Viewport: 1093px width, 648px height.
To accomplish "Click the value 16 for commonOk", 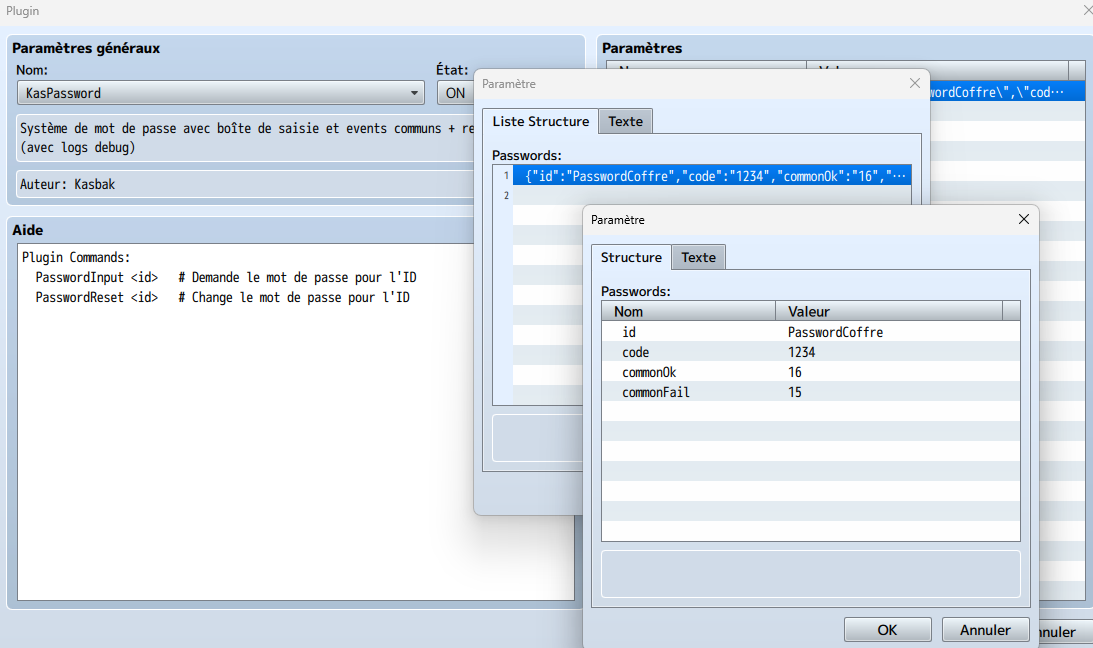I will tap(795, 372).
